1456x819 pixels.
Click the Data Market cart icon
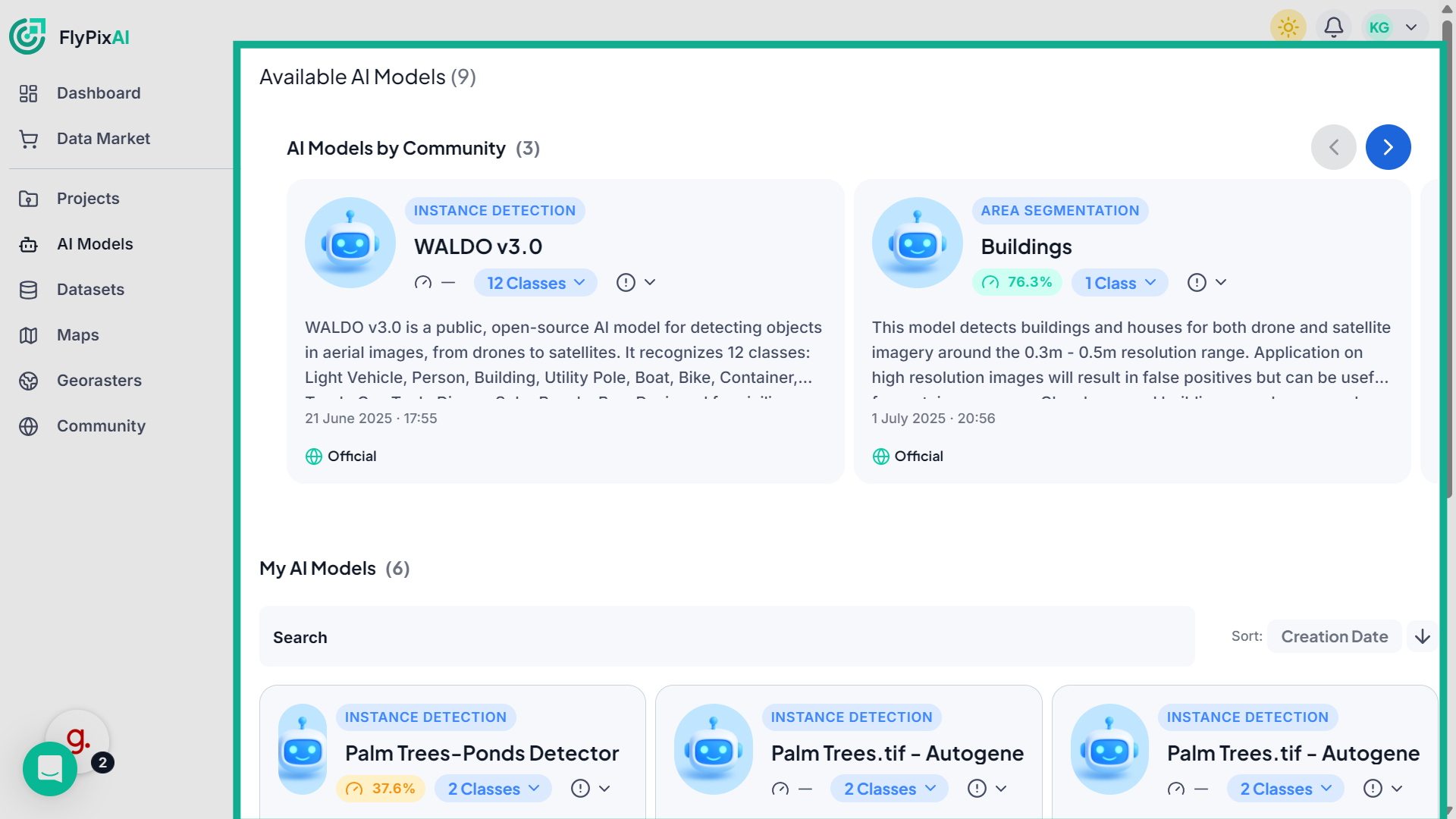(x=28, y=139)
